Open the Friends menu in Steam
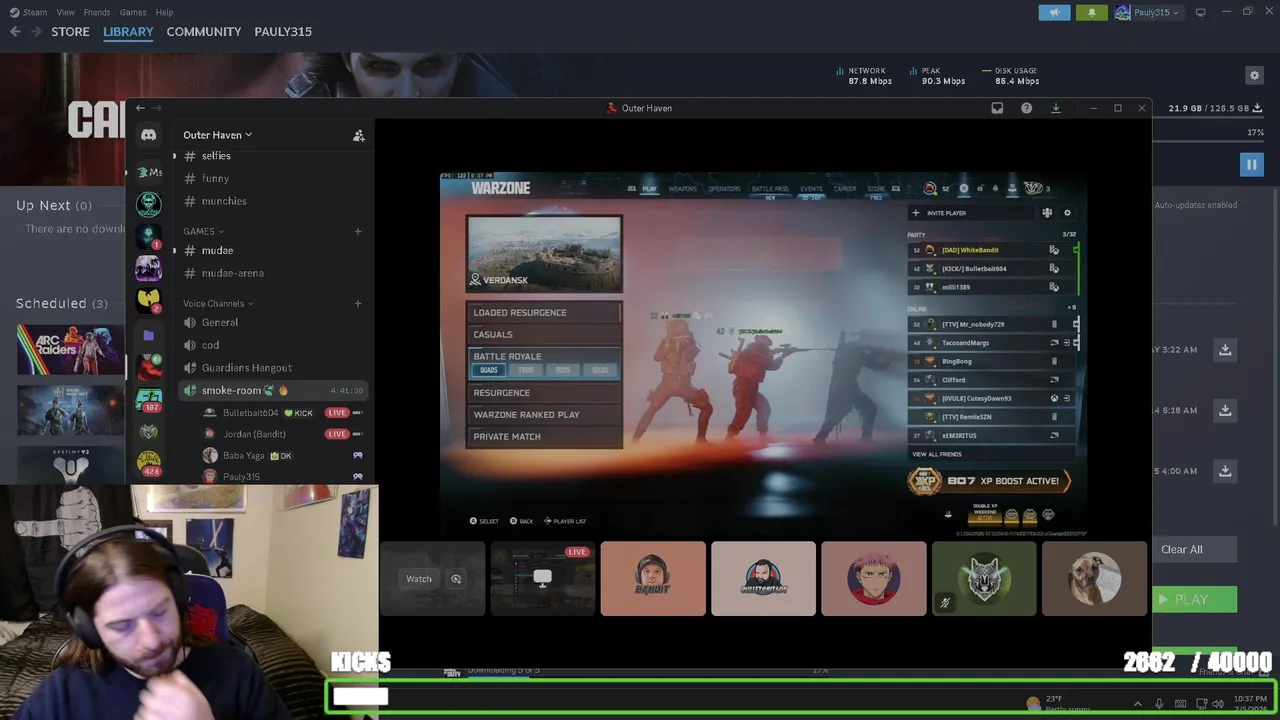1280x720 pixels. [x=97, y=12]
